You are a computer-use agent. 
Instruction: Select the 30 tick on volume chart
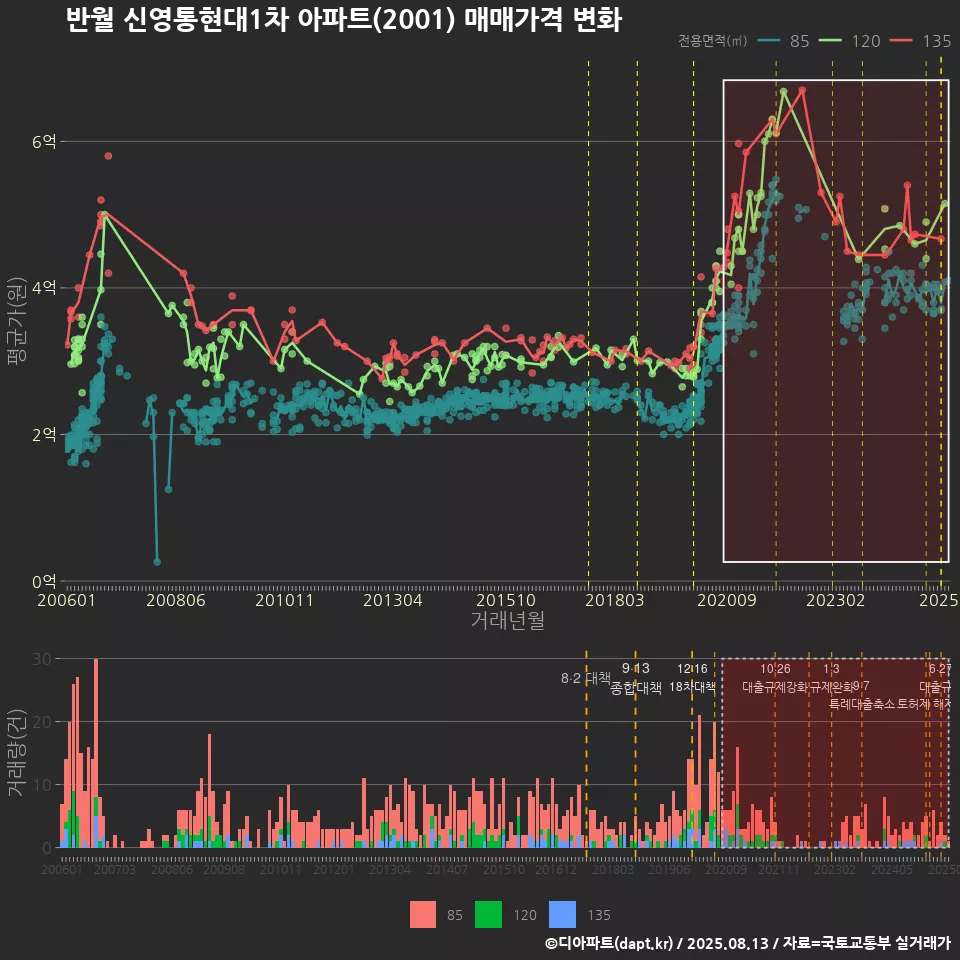click(42, 659)
